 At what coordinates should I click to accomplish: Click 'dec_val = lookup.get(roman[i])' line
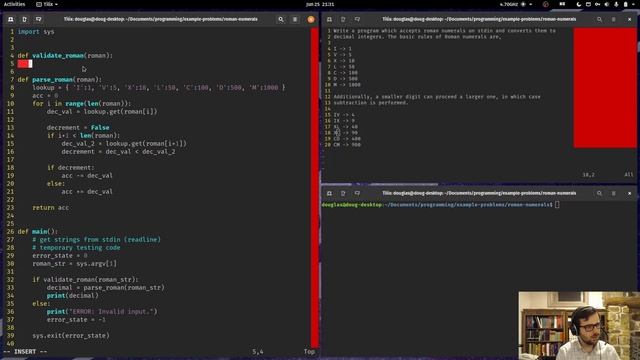102,111
